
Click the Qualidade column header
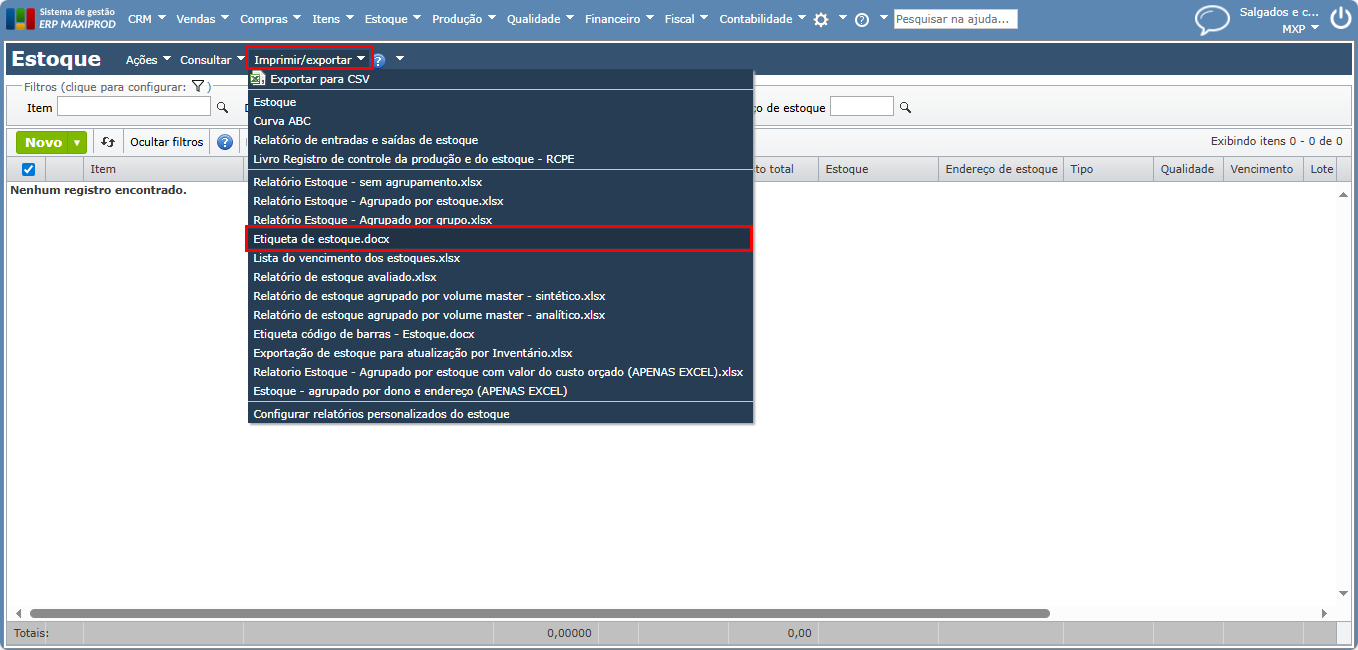[x=1188, y=169]
